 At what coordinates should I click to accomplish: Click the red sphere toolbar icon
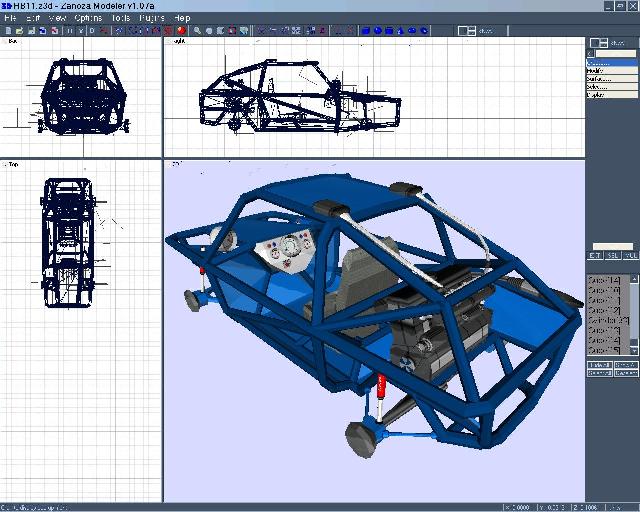pyautogui.click(x=181, y=30)
